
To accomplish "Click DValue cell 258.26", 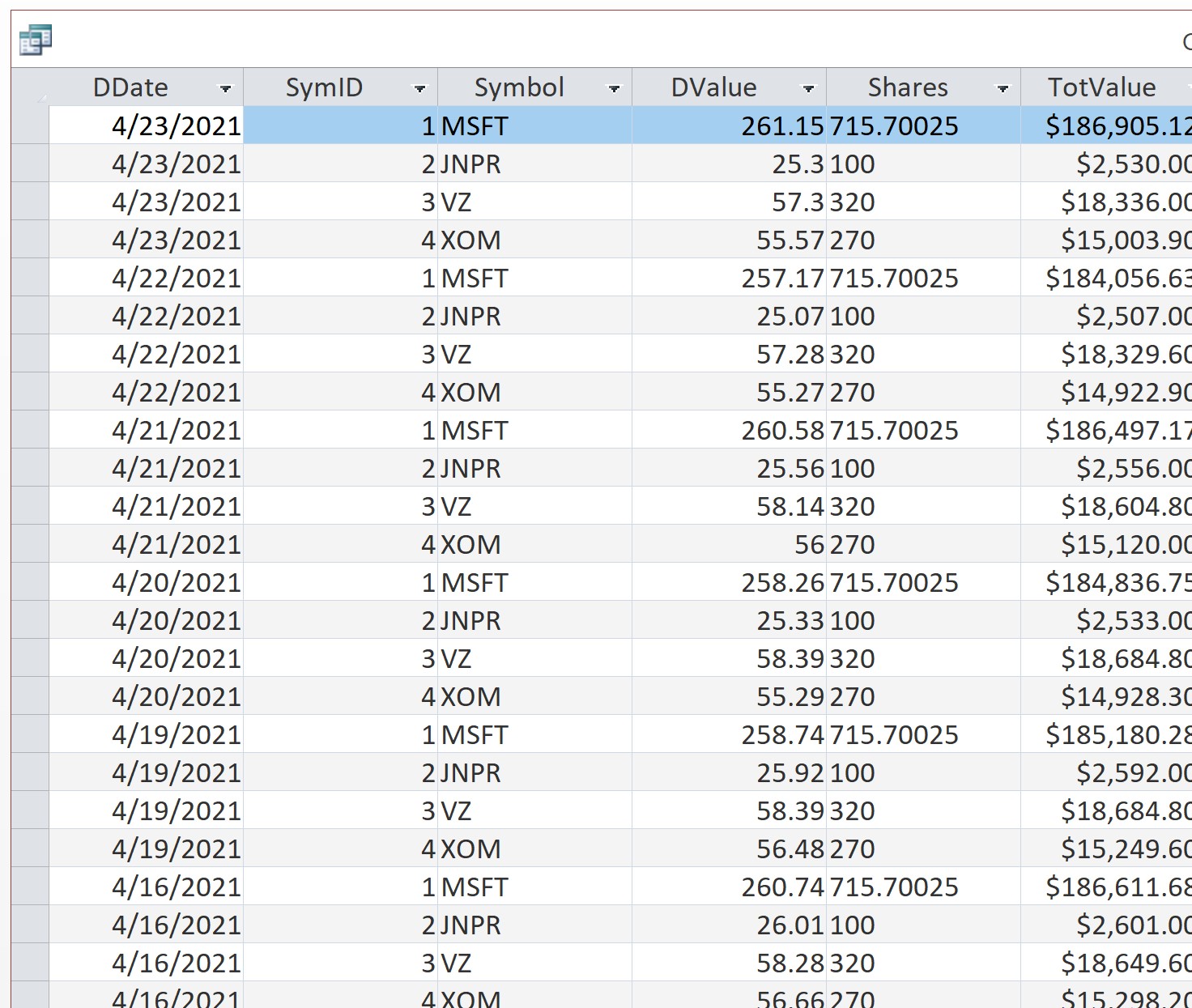I will click(729, 582).
